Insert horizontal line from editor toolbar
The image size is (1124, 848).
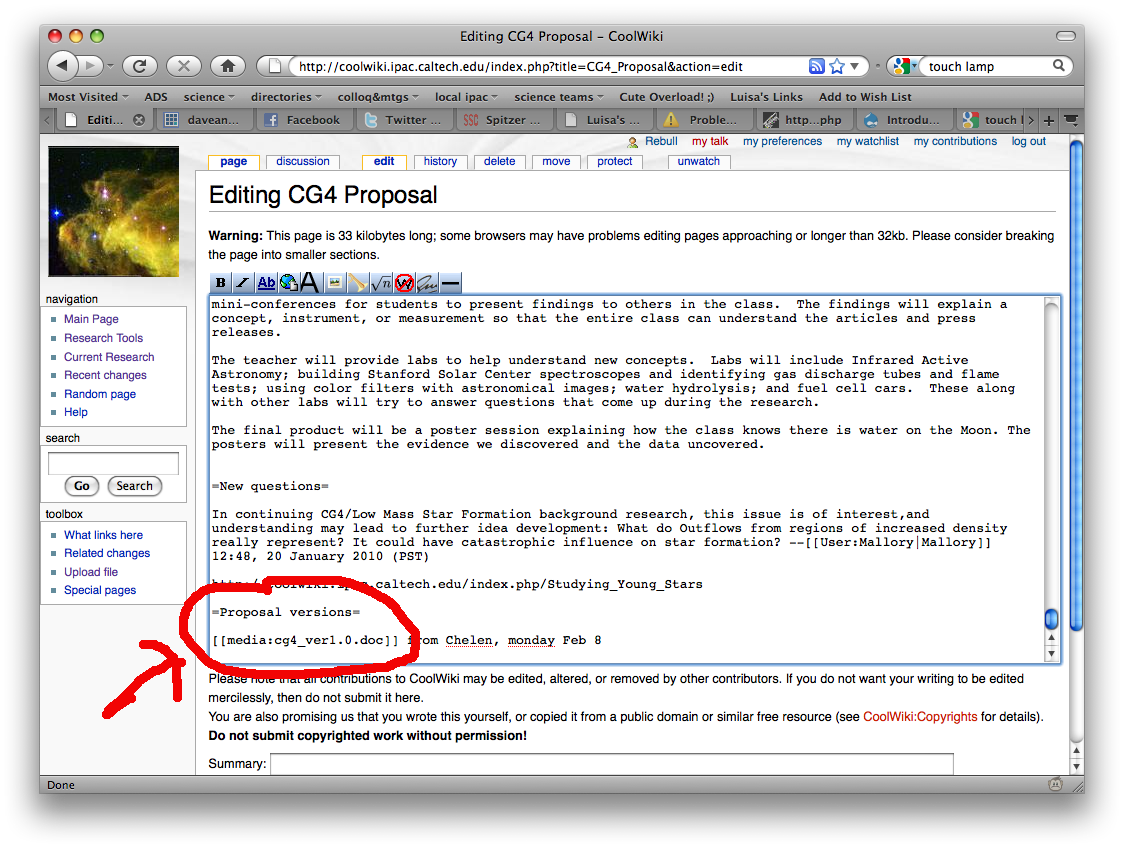(x=450, y=283)
